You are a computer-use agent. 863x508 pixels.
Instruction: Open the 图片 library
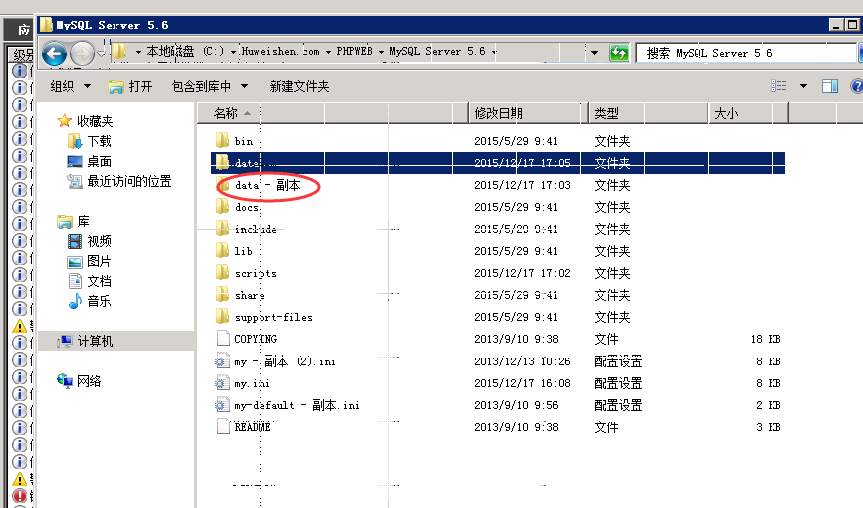[x=90, y=261]
